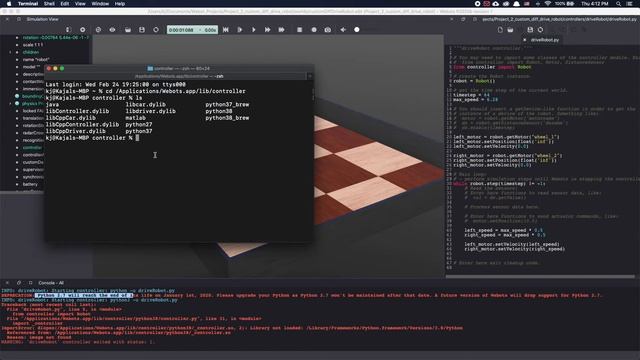Create a new file in the text editor
The width and height of the screenshot is (640, 360).
tap(500, 30)
